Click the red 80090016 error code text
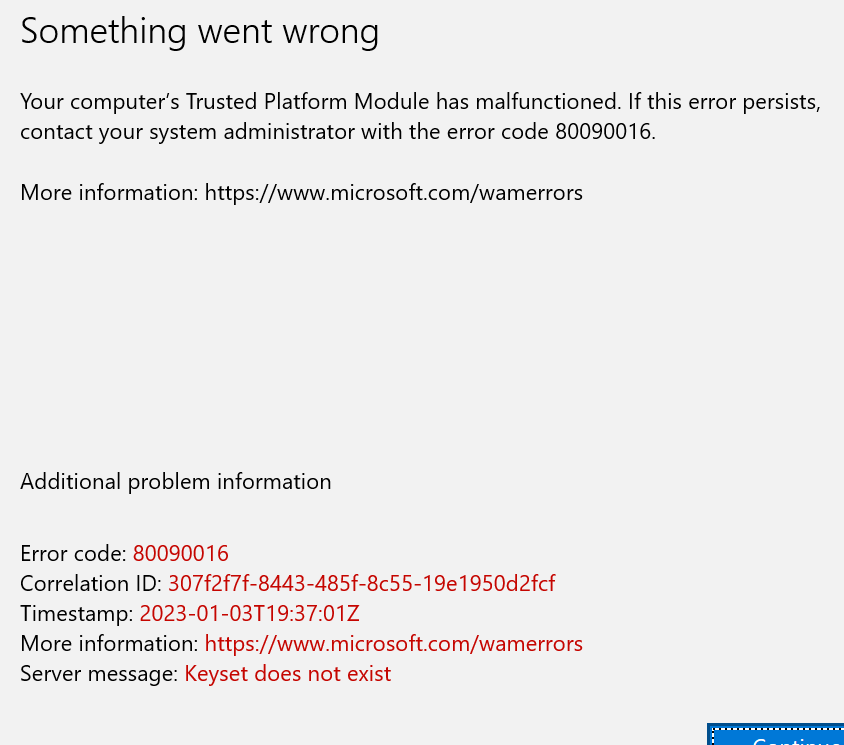The height and width of the screenshot is (745, 844). (x=180, y=553)
